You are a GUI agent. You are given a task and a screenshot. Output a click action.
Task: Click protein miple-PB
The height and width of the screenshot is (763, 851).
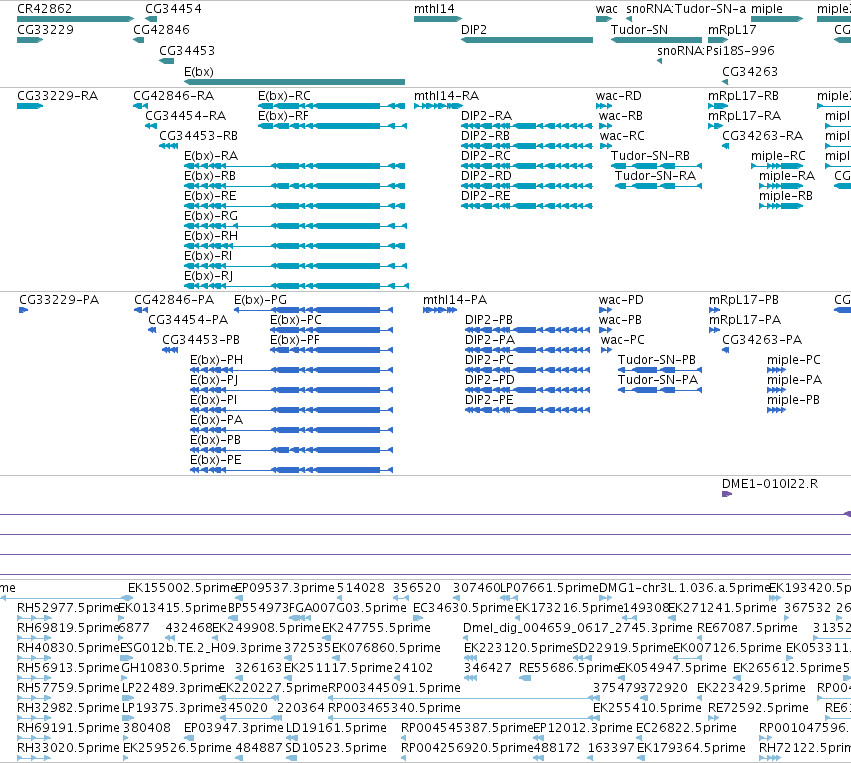click(776, 410)
